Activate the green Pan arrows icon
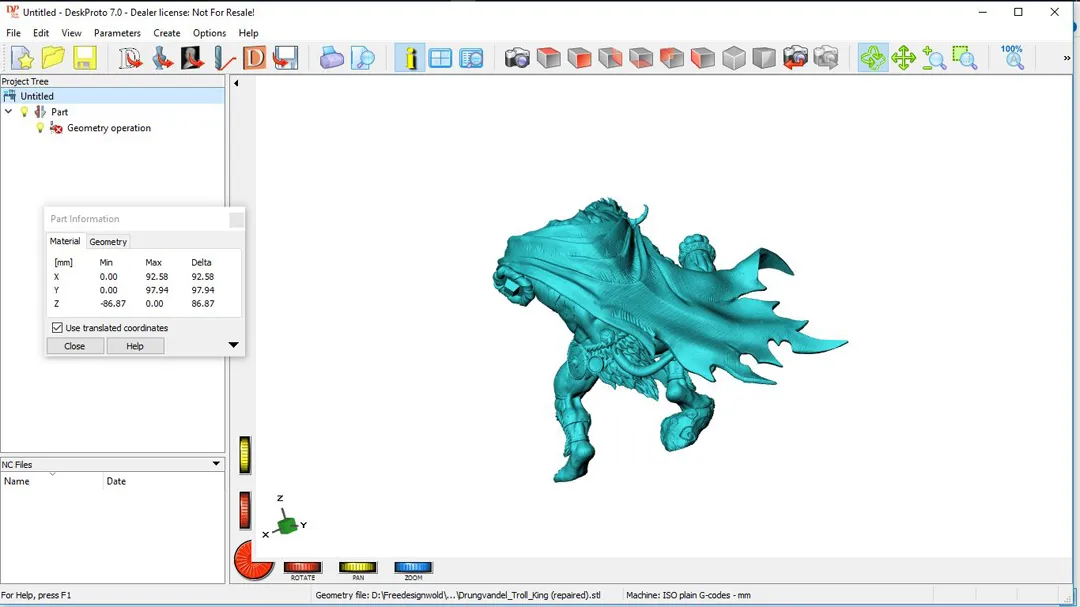 coord(903,58)
